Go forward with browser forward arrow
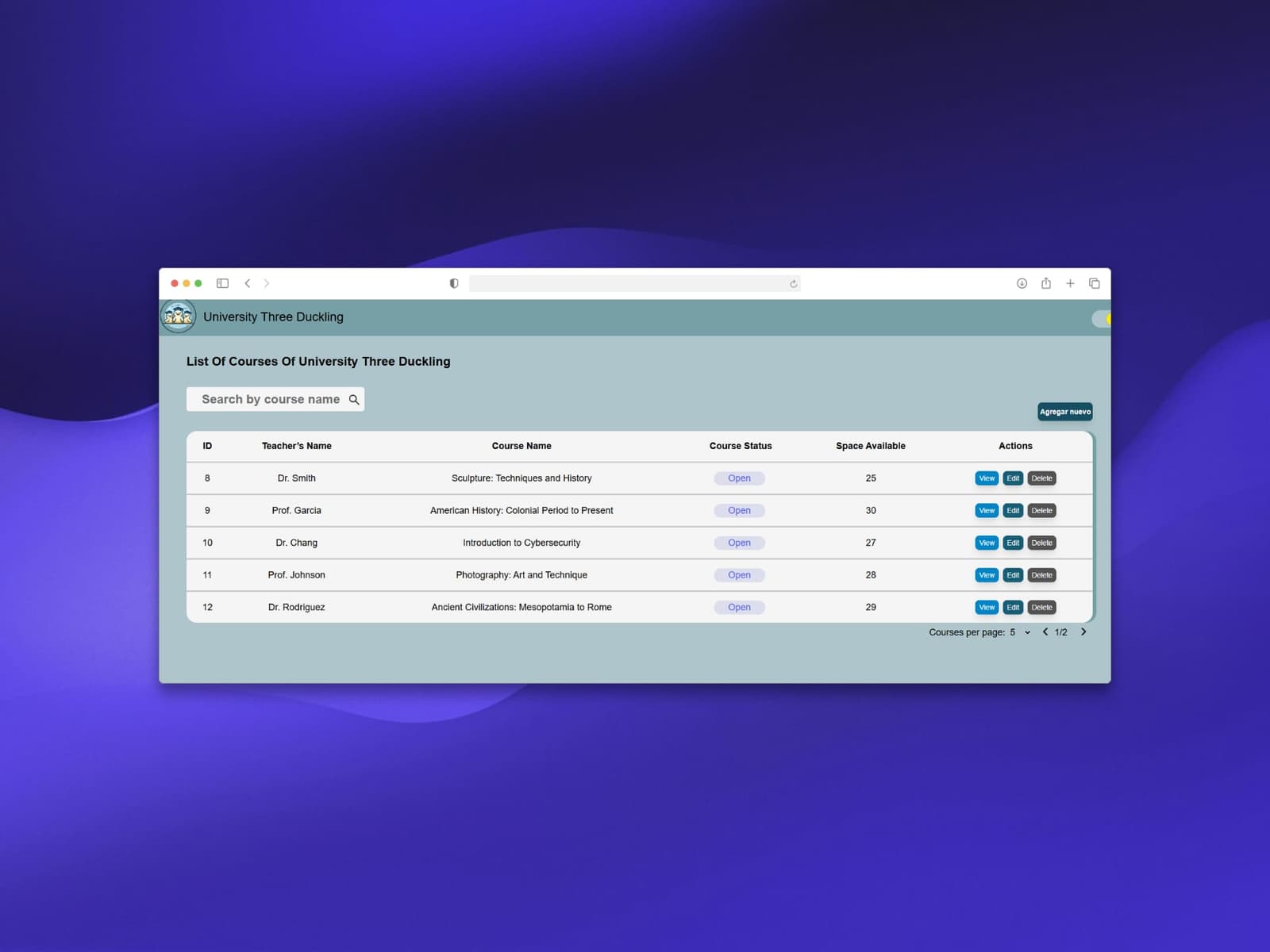The height and width of the screenshot is (952, 1270). 267,283
